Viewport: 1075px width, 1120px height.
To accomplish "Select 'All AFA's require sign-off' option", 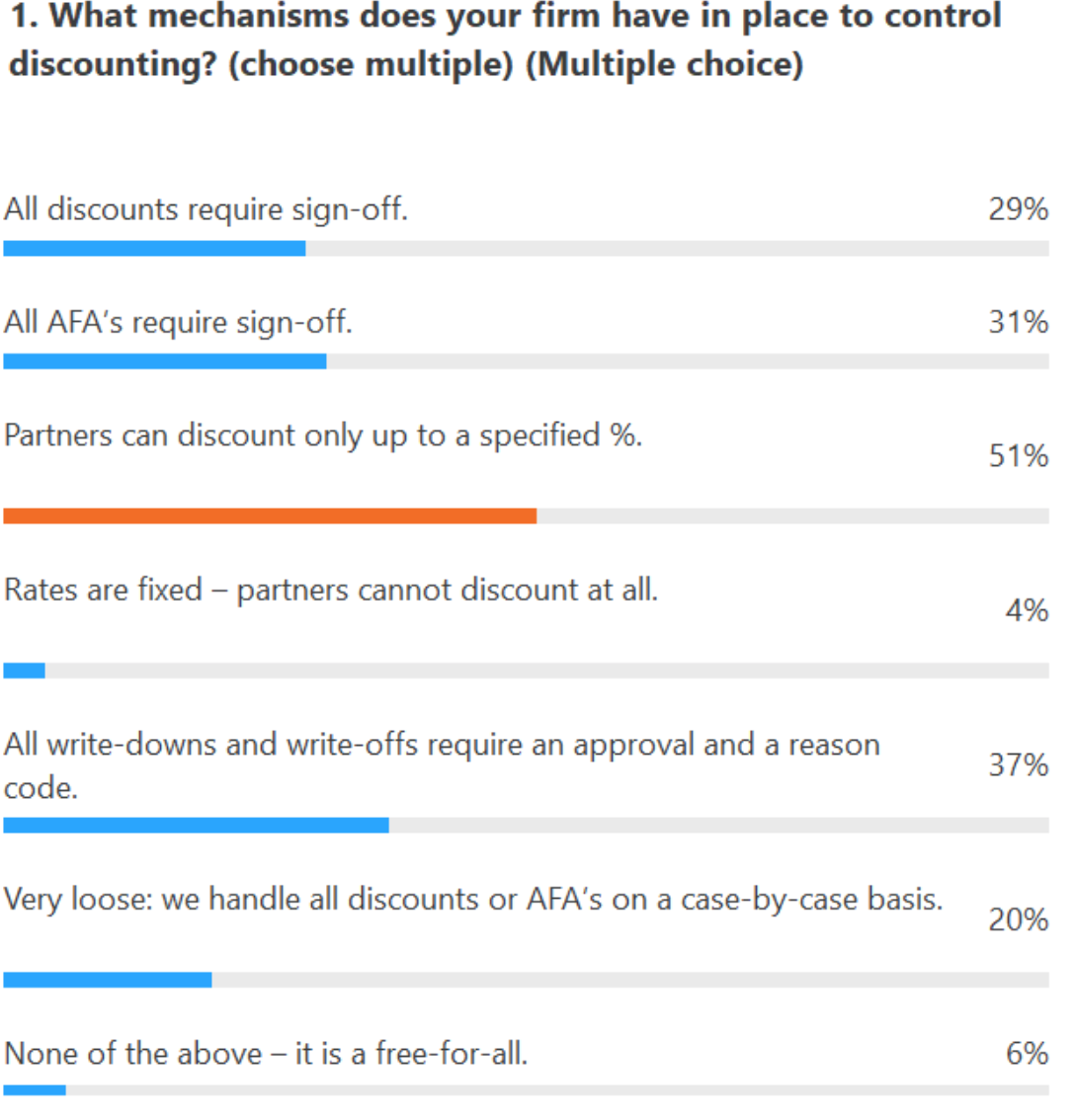I will (x=178, y=322).
